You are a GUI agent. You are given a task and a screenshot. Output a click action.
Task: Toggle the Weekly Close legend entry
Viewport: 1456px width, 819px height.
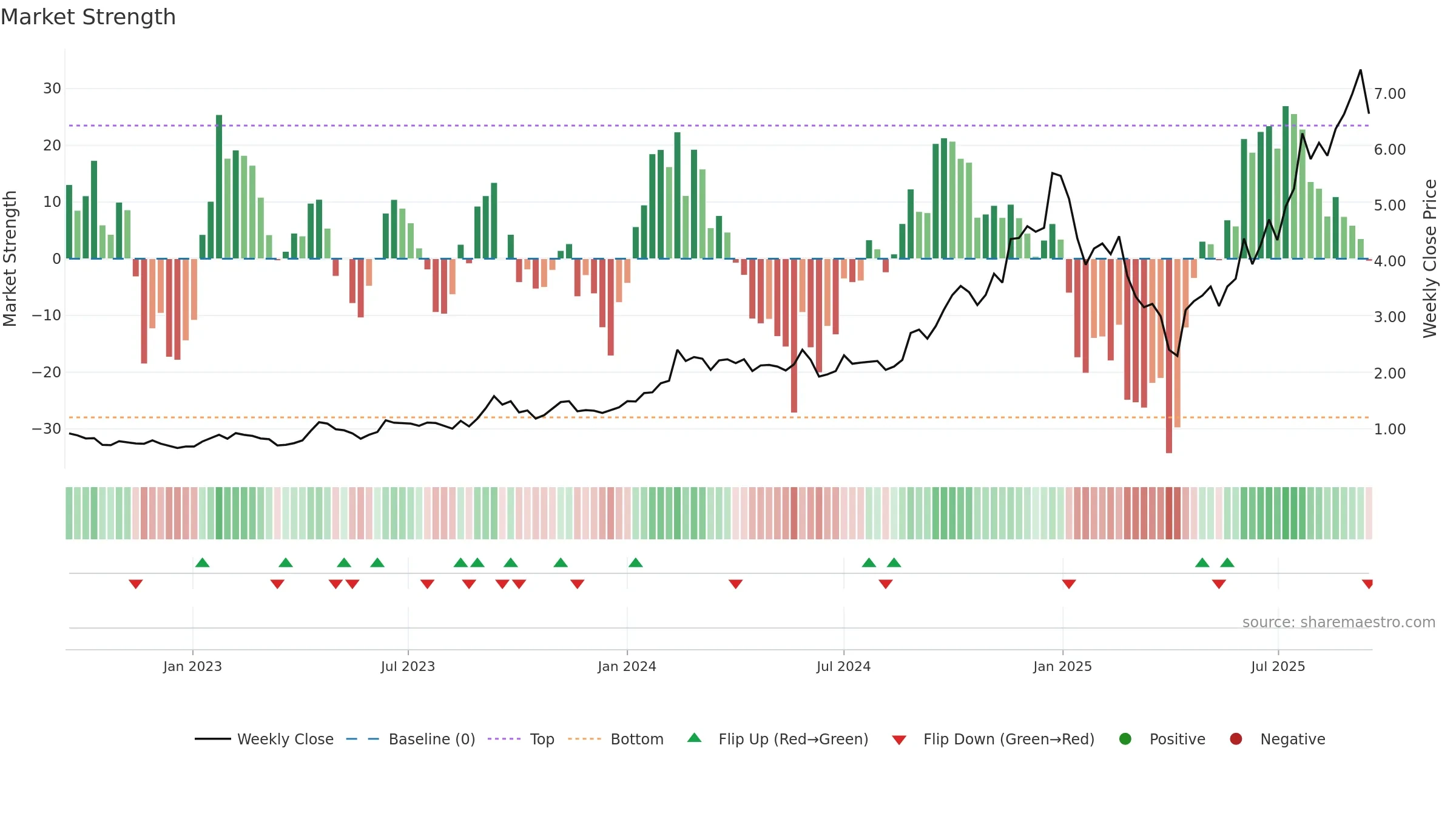[x=264, y=739]
